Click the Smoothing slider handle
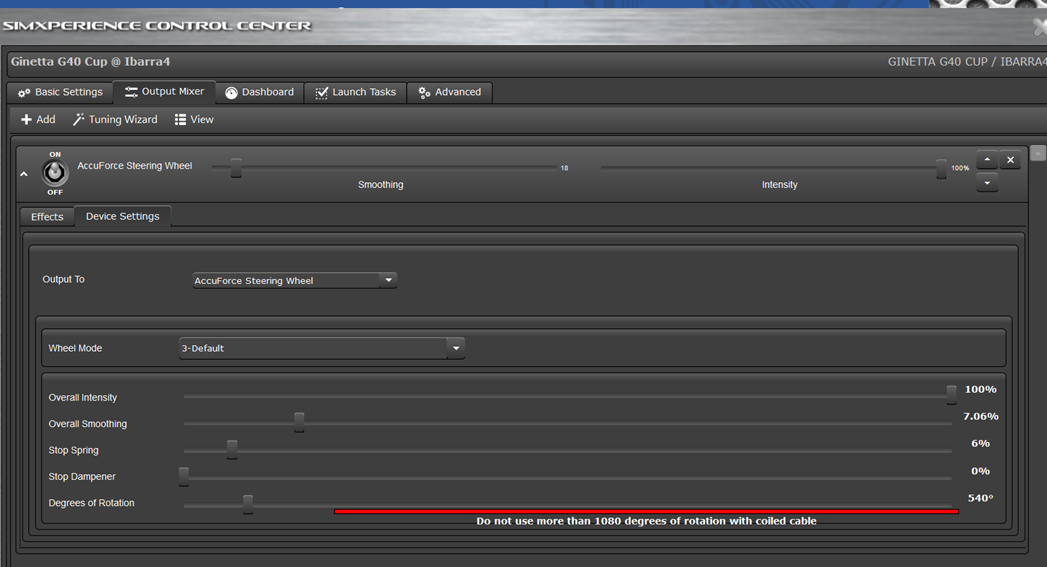 click(236, 168)
